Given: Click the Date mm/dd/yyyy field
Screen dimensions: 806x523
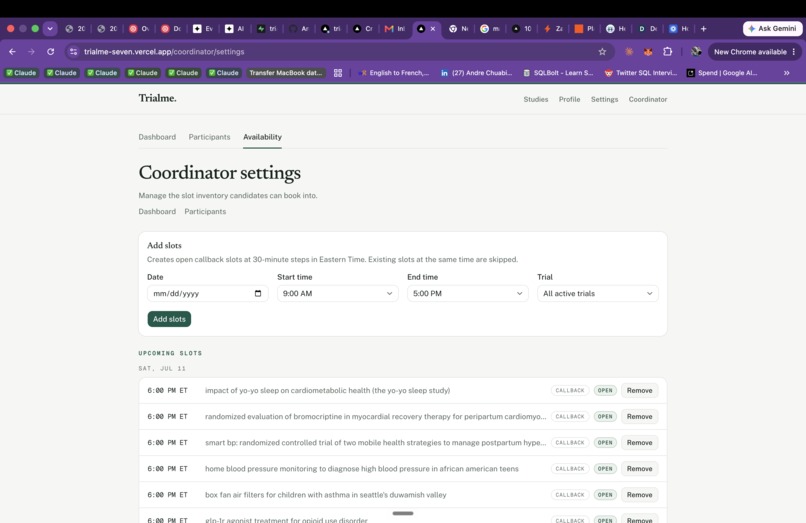Looking at the screenshot, I should point(207,293).
